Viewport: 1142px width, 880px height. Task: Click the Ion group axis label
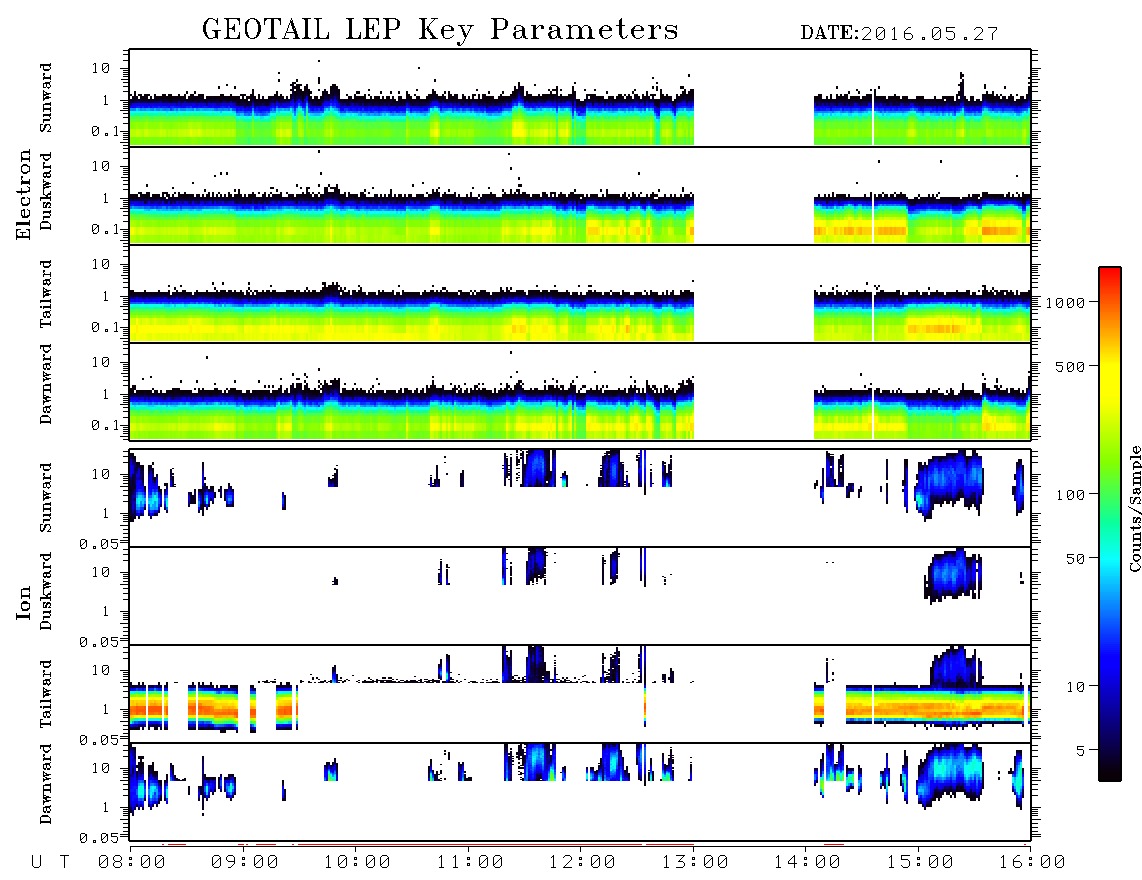coord(23,602)
